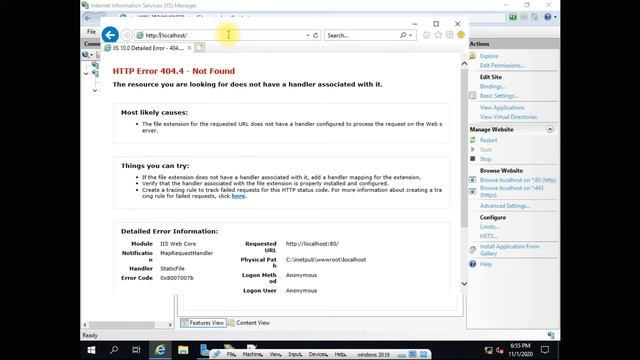
Task: Switch to Content View tab
Action: (249, 323)
